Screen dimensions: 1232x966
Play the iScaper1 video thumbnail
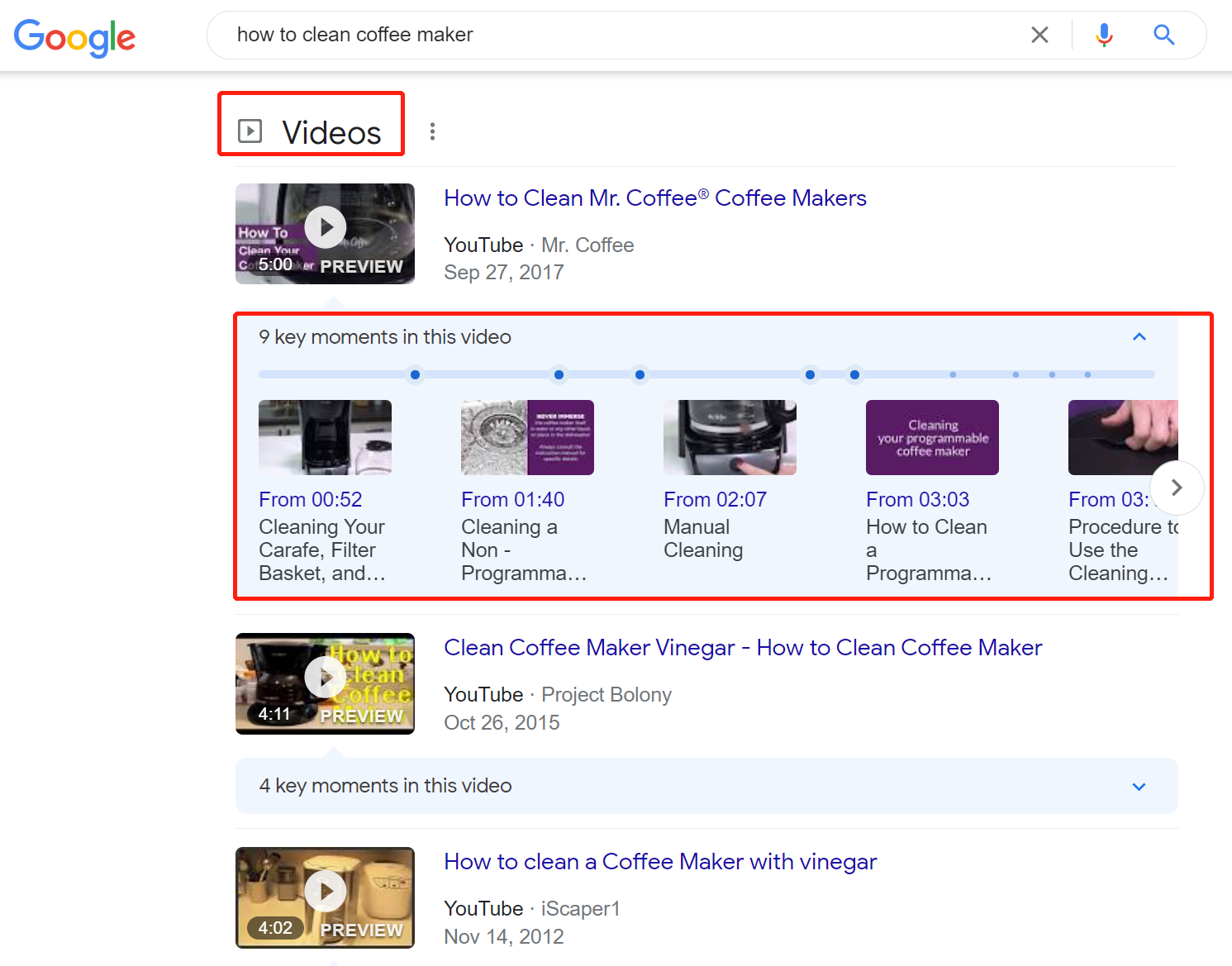[325, 897]
